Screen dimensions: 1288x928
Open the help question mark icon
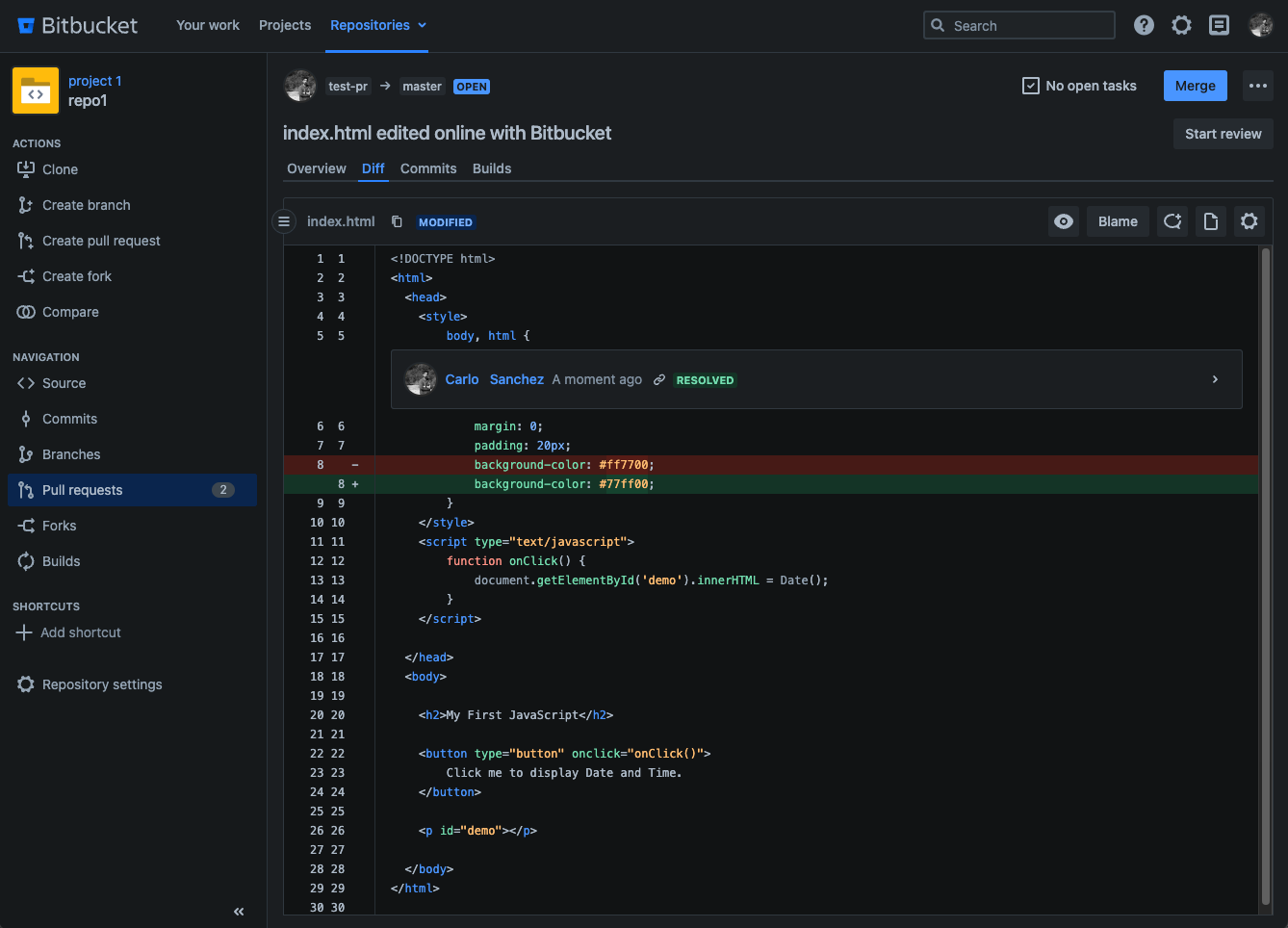[x=1144, y=26]
